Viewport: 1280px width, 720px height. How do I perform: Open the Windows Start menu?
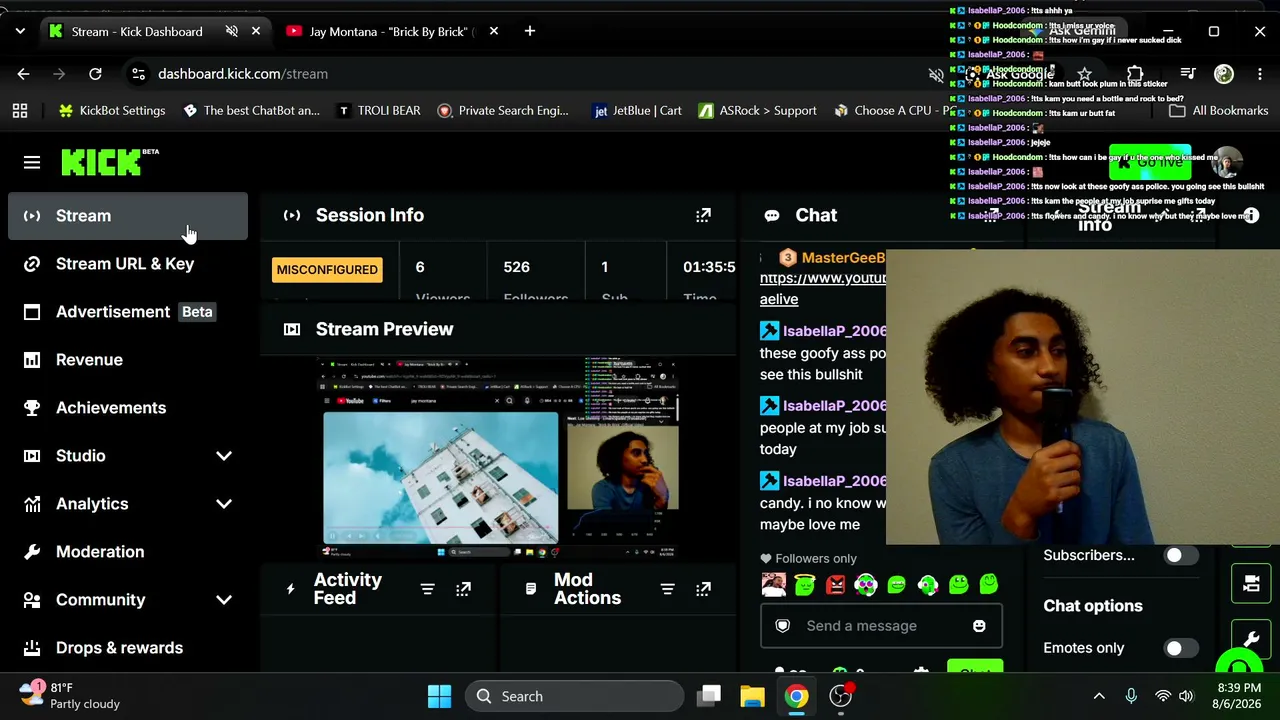coord(439,696)
